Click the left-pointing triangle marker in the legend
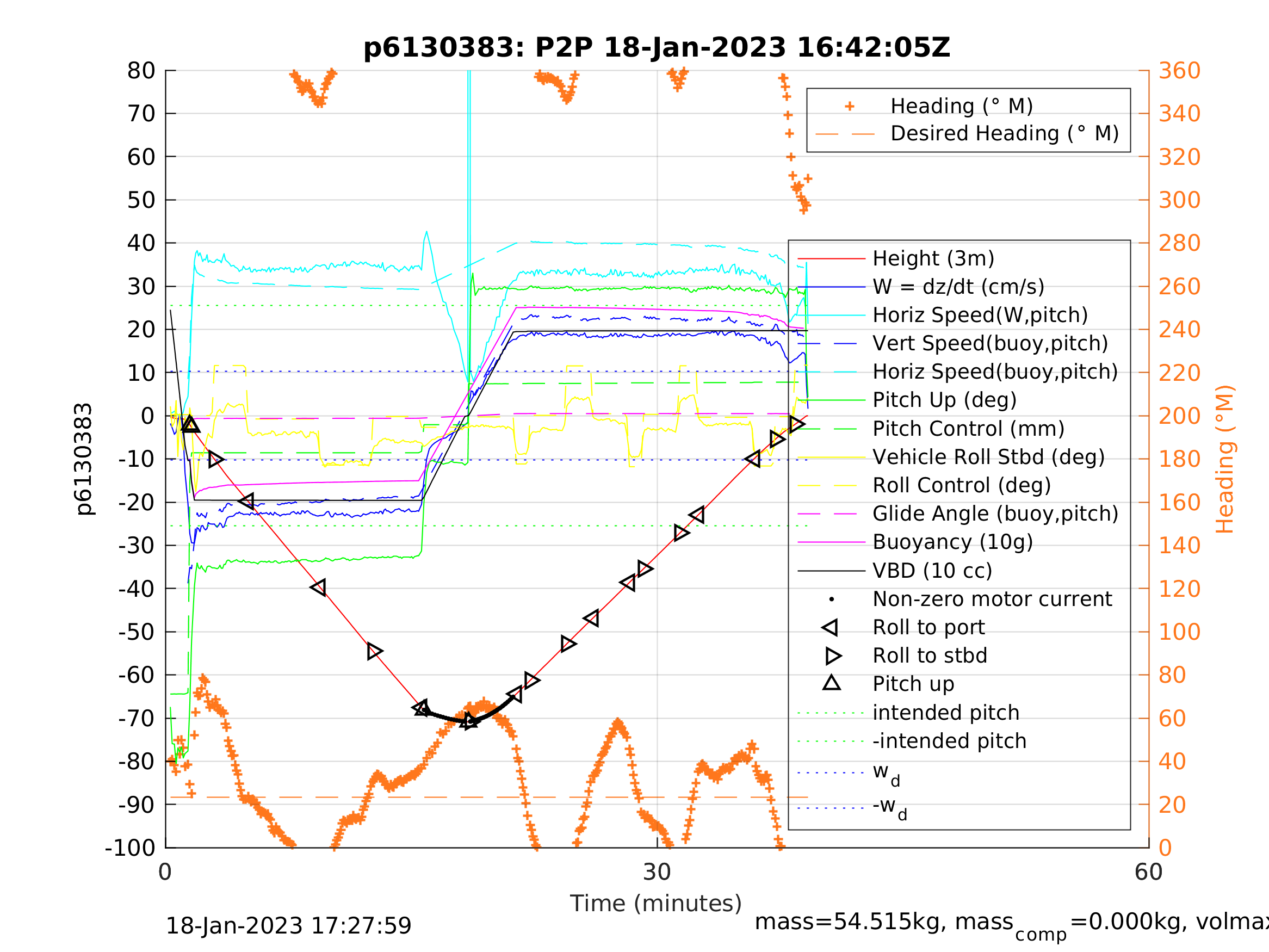 point(830,628)
